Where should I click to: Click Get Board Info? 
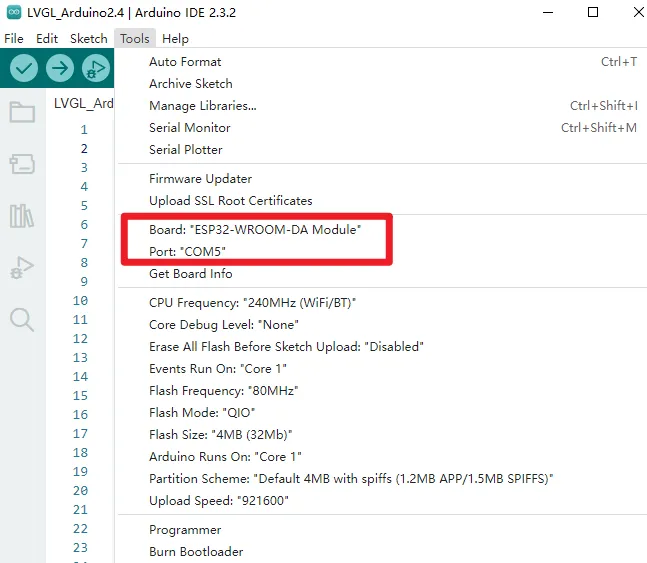pos(190,274)
